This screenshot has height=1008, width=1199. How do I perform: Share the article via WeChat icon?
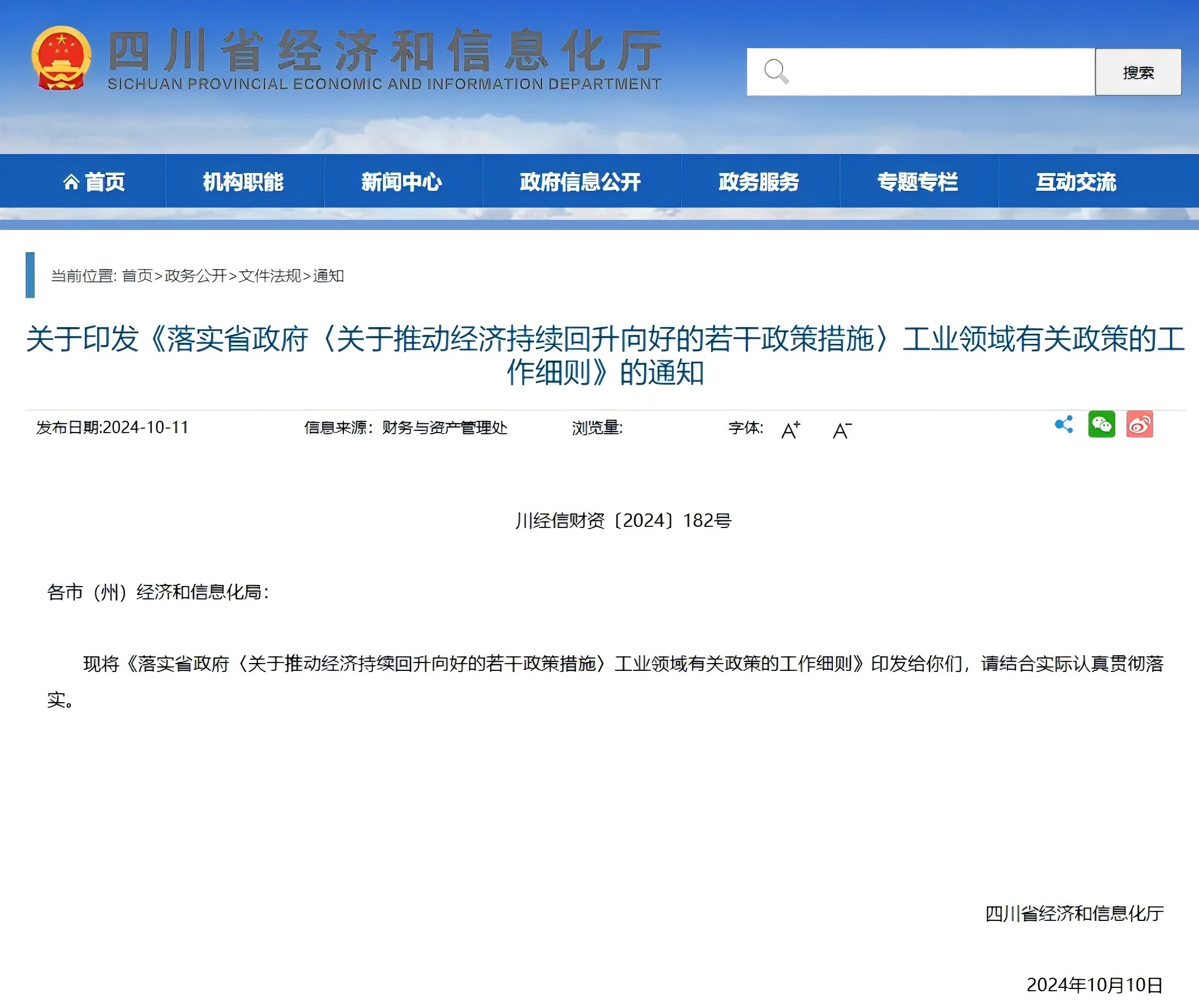(1101, 425)
